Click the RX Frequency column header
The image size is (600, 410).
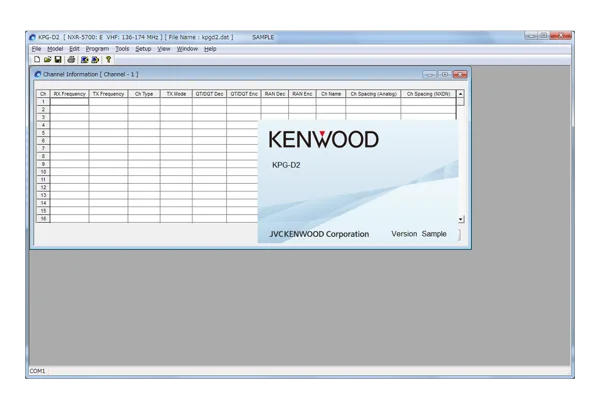coord(70,94)
